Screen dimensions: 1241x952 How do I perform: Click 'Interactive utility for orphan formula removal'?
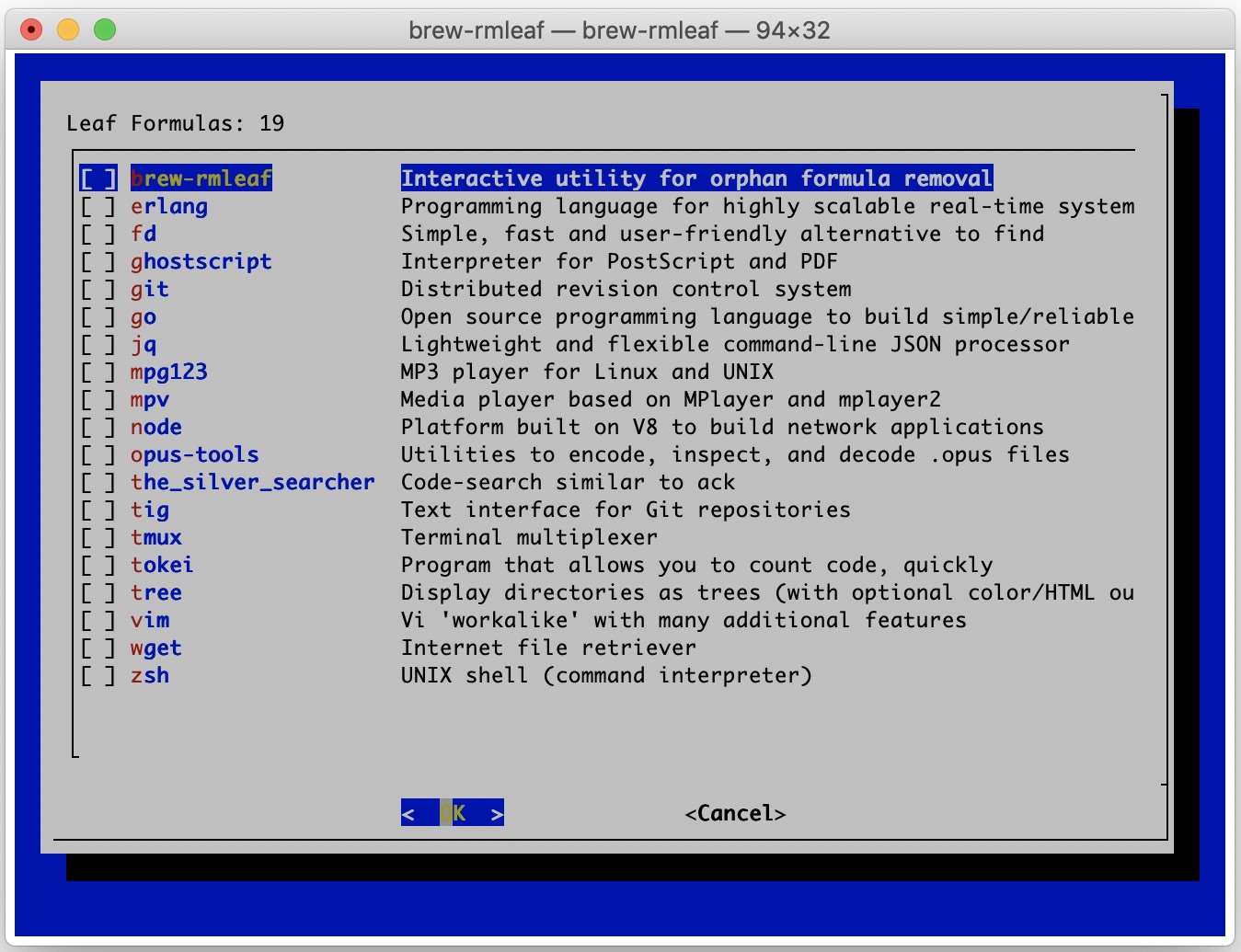coord(697,178)
